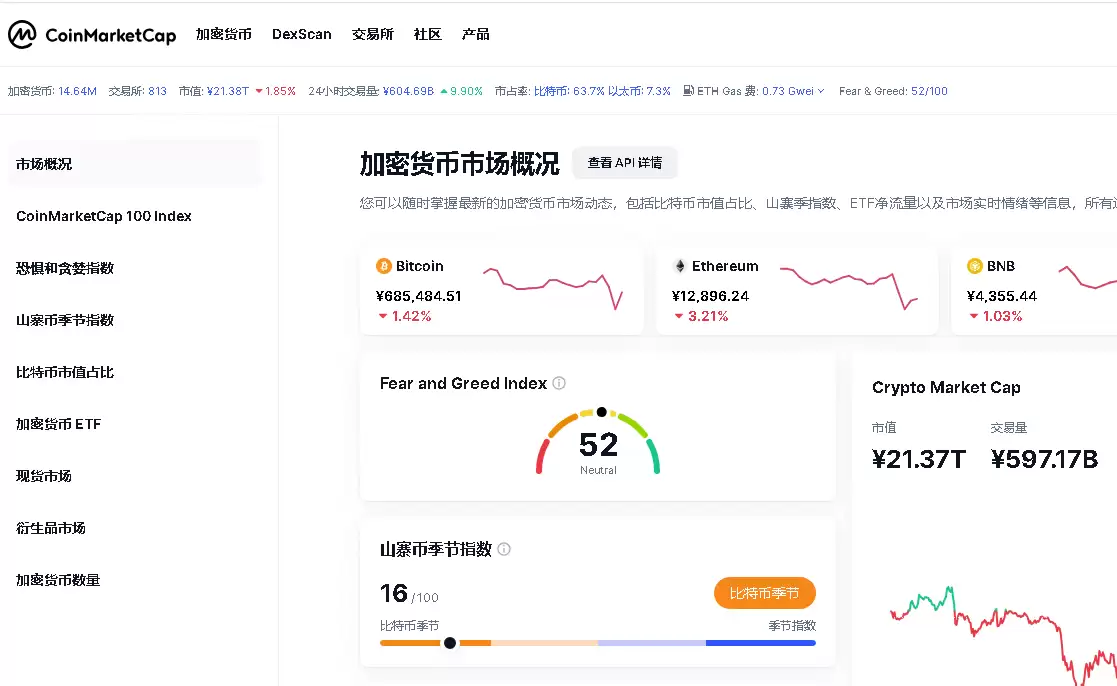1117x686 pixels.
Task: Open the 产品 menu
Action: tap(476, 33)
